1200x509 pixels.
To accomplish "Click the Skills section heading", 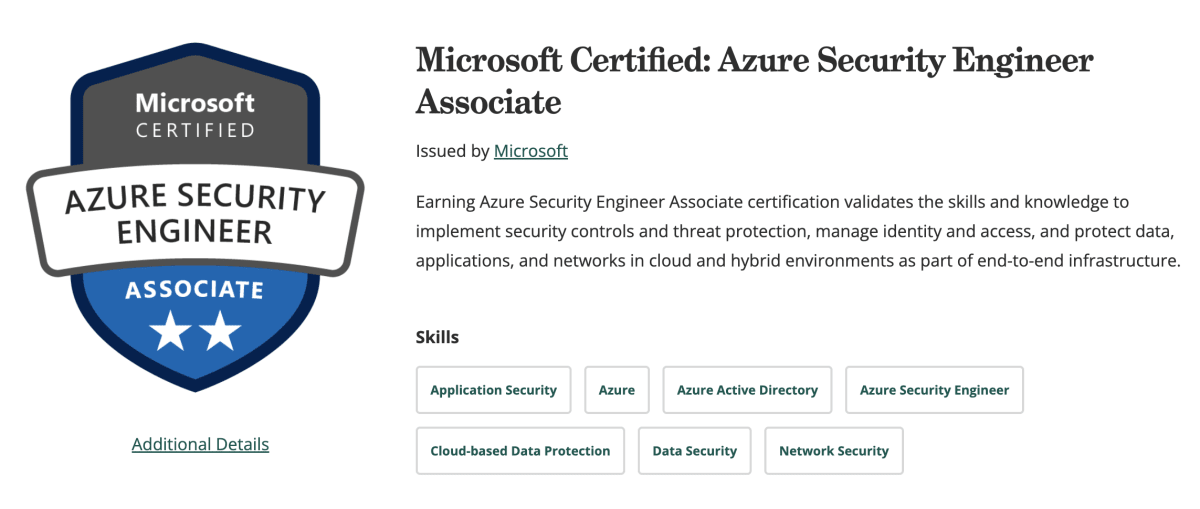I will (437, 337).
